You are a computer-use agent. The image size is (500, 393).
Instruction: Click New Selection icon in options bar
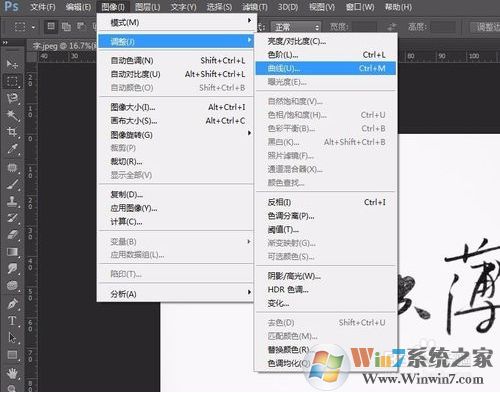point(51,26)
